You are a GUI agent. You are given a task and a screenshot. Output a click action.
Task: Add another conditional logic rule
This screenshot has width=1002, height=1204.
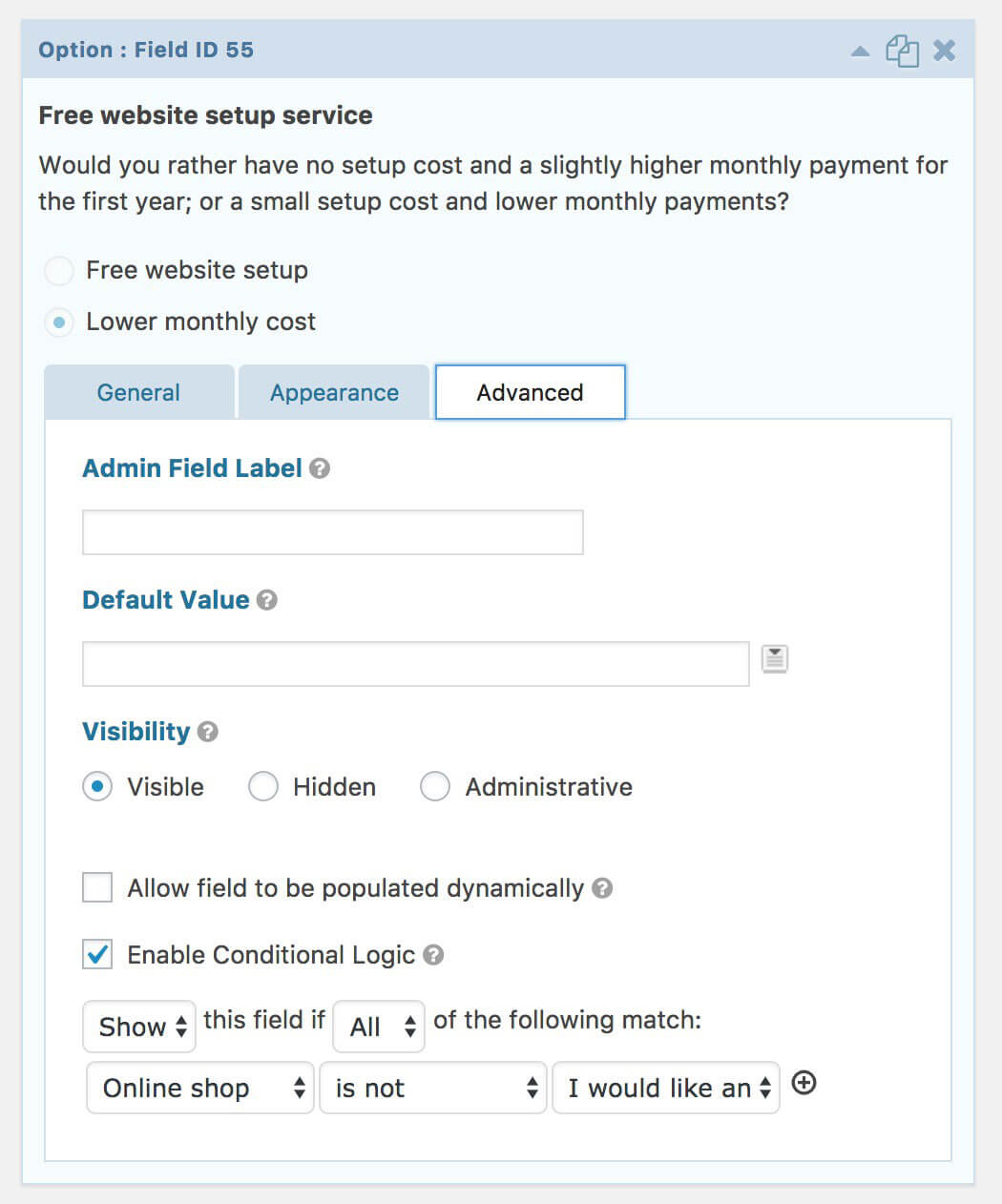pyautogui.click(x=804, y=1084)
